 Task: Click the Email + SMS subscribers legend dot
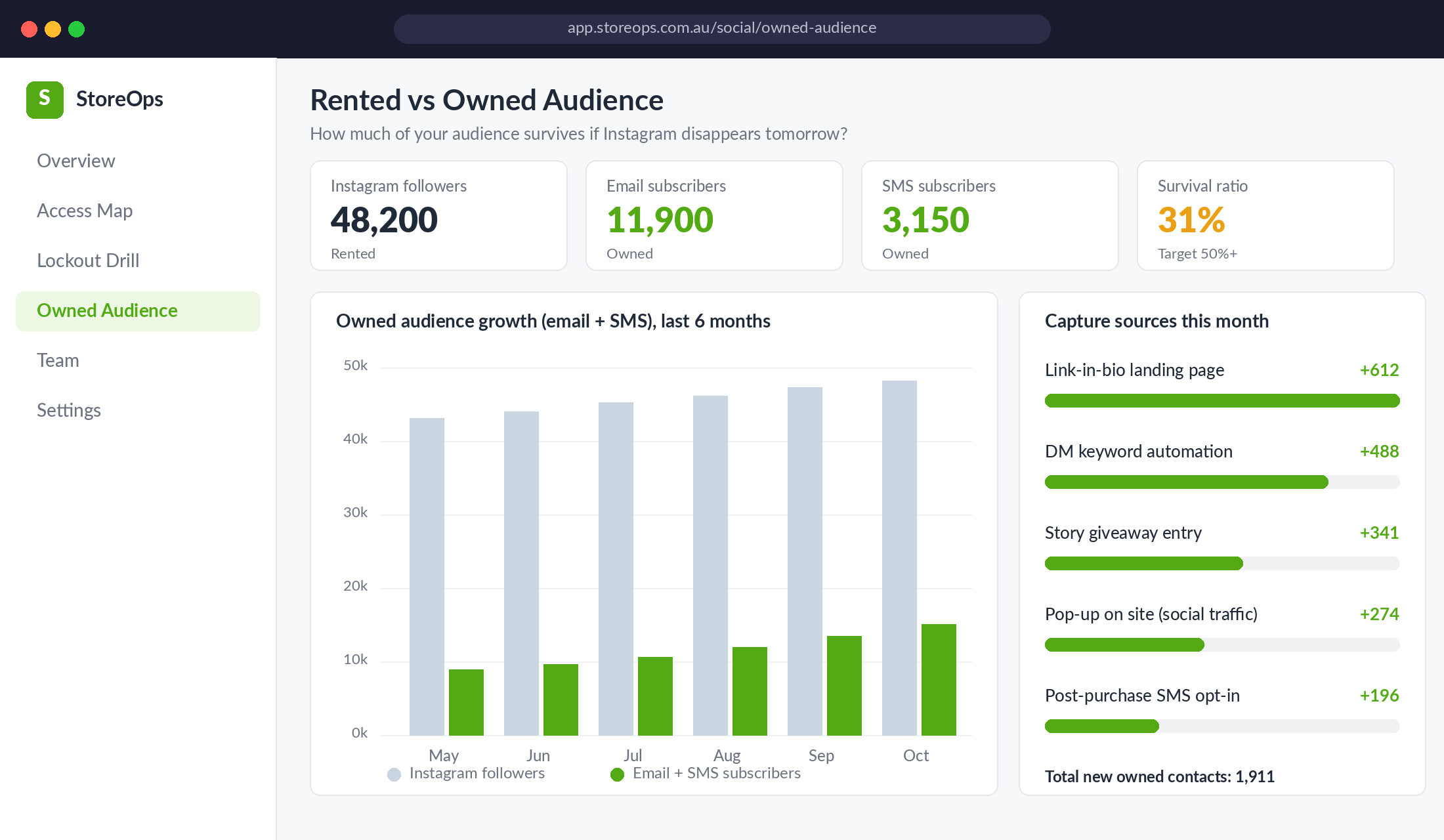(617, 774)
